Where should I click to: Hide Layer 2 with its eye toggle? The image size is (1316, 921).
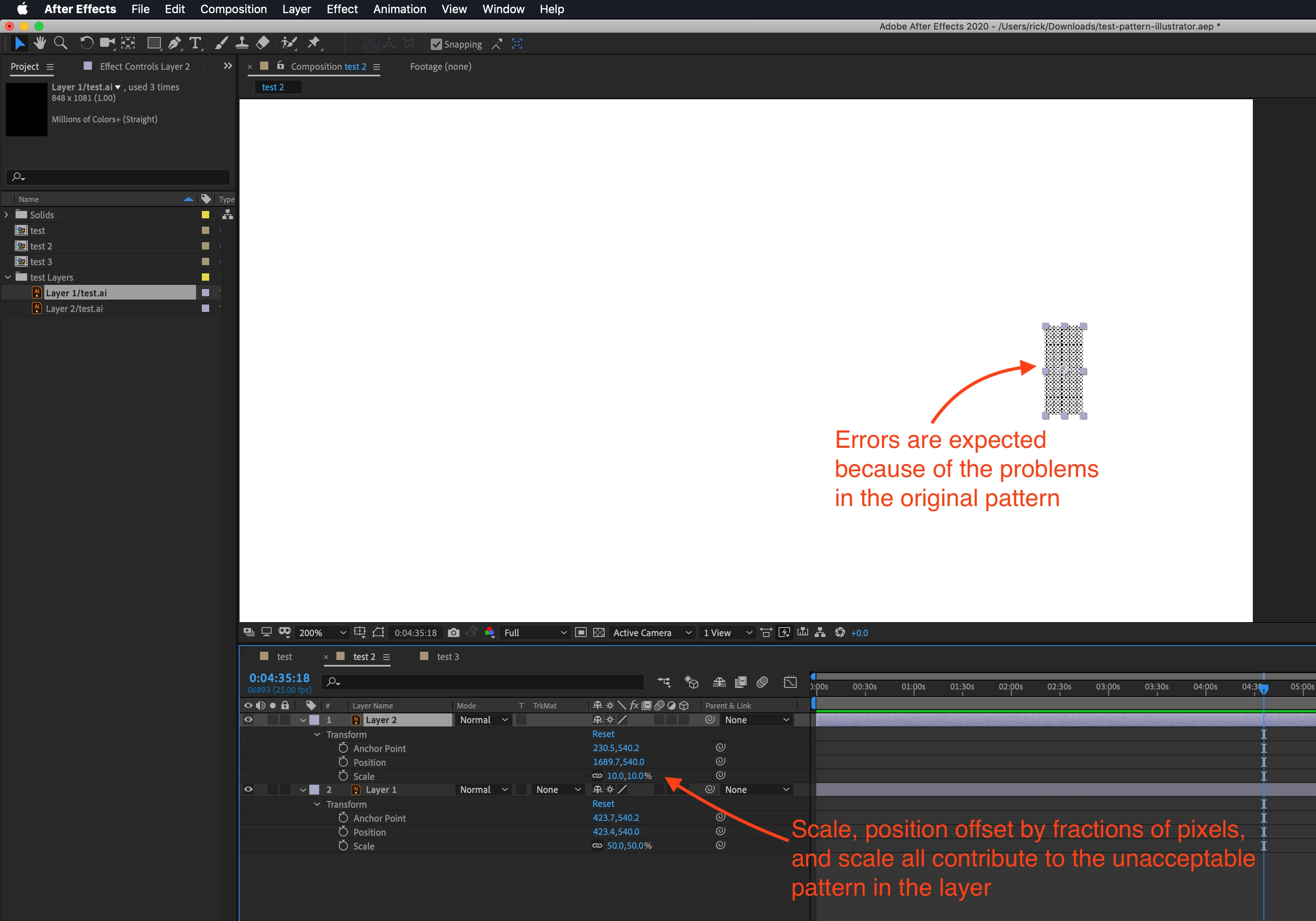[x=248, y=720]
